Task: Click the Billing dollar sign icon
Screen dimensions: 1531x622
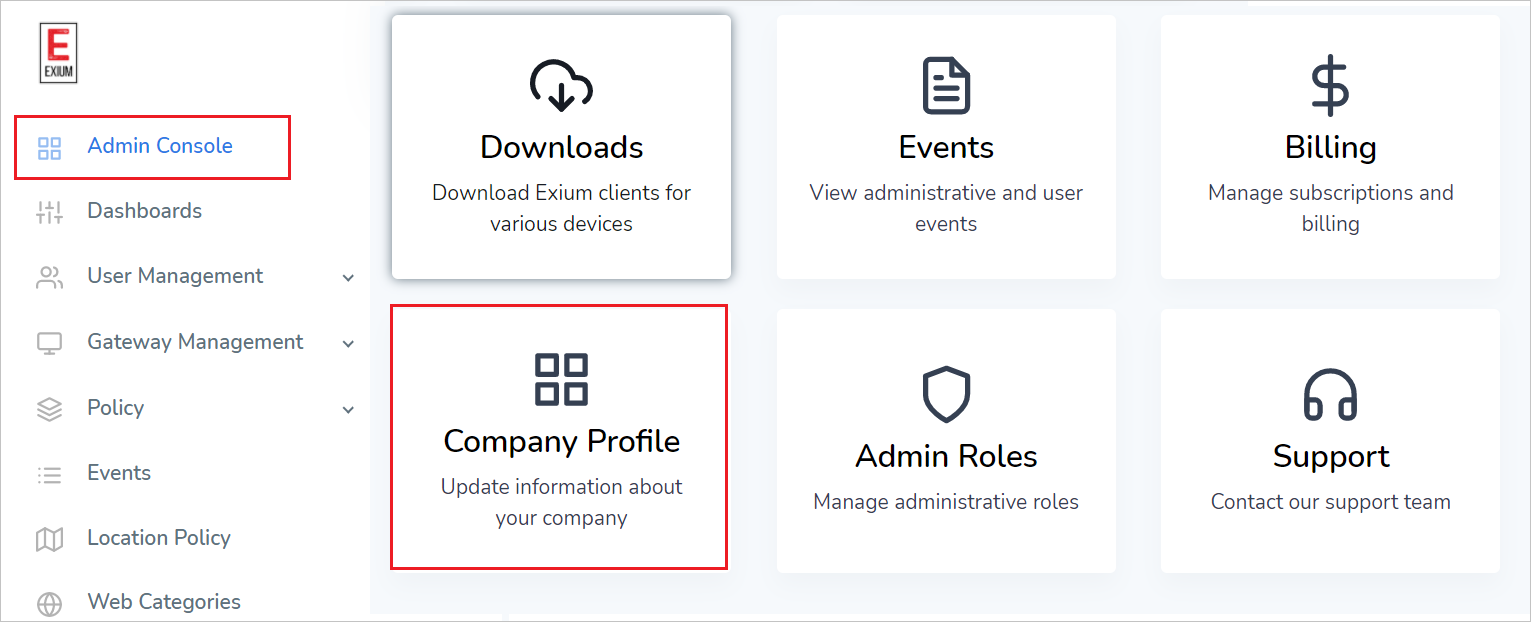Action: coord(1330,86)
